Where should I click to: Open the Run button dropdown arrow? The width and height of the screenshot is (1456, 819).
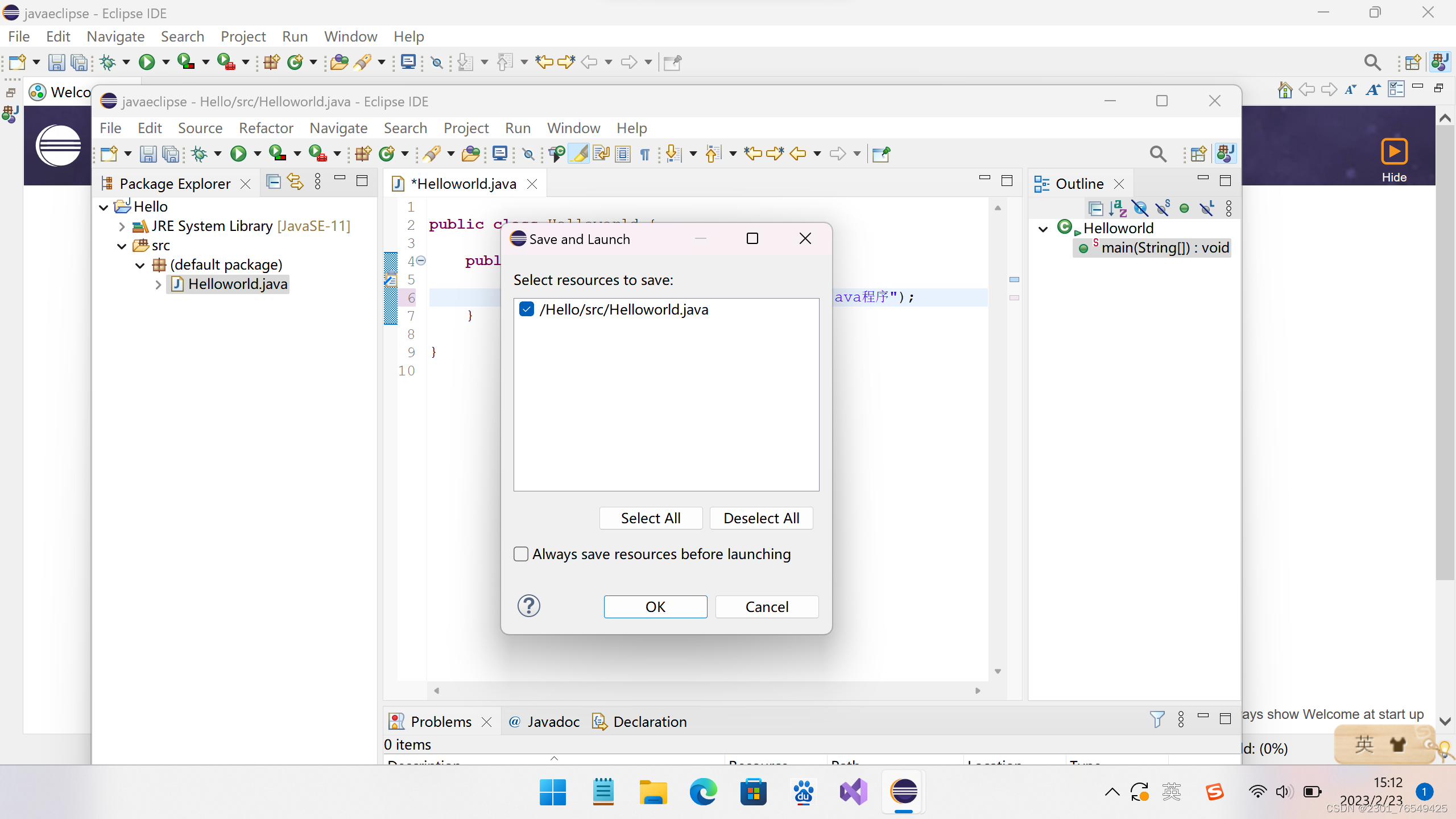tap(258, 154)
